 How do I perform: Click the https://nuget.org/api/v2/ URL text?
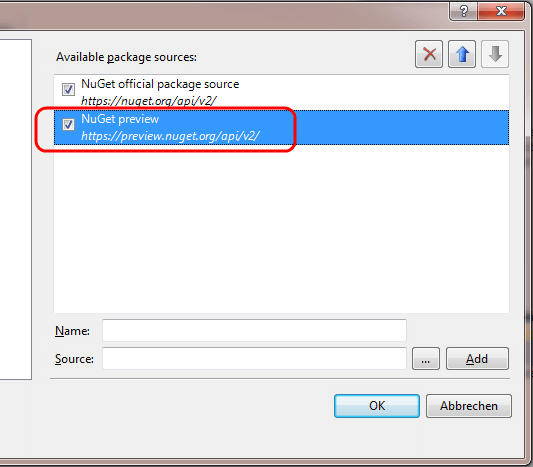pos(149,101)
